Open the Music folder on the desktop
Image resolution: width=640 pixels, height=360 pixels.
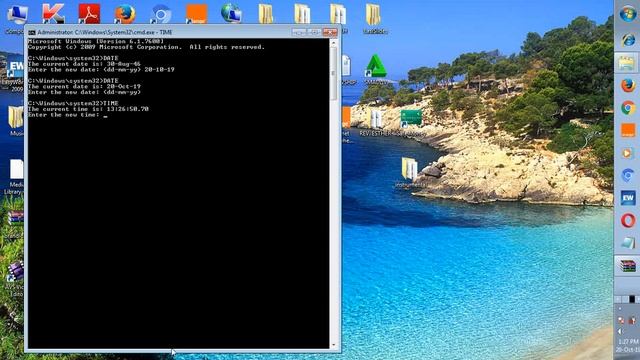16,118
